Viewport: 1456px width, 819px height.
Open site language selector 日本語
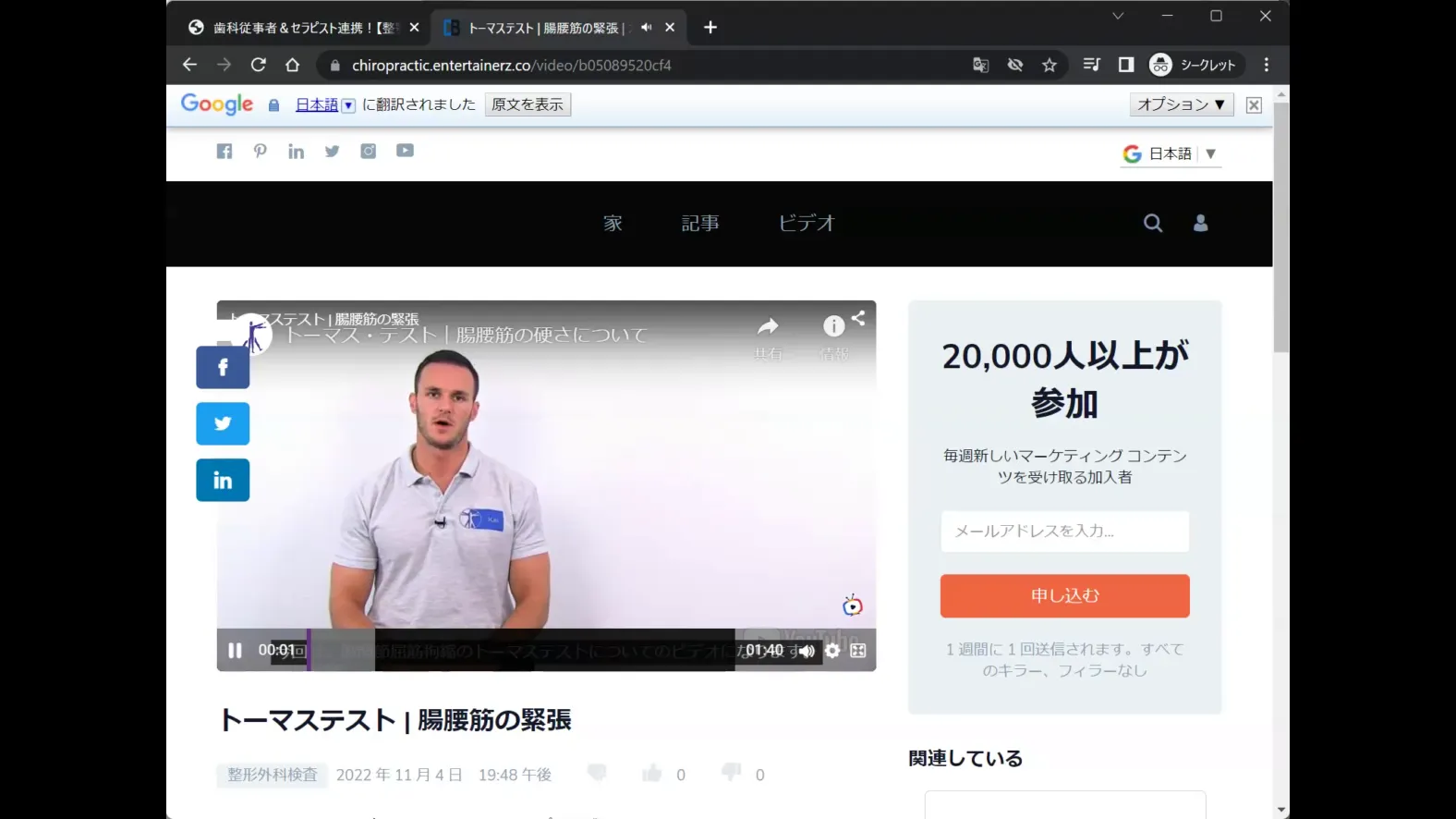tap(1171, 154)
